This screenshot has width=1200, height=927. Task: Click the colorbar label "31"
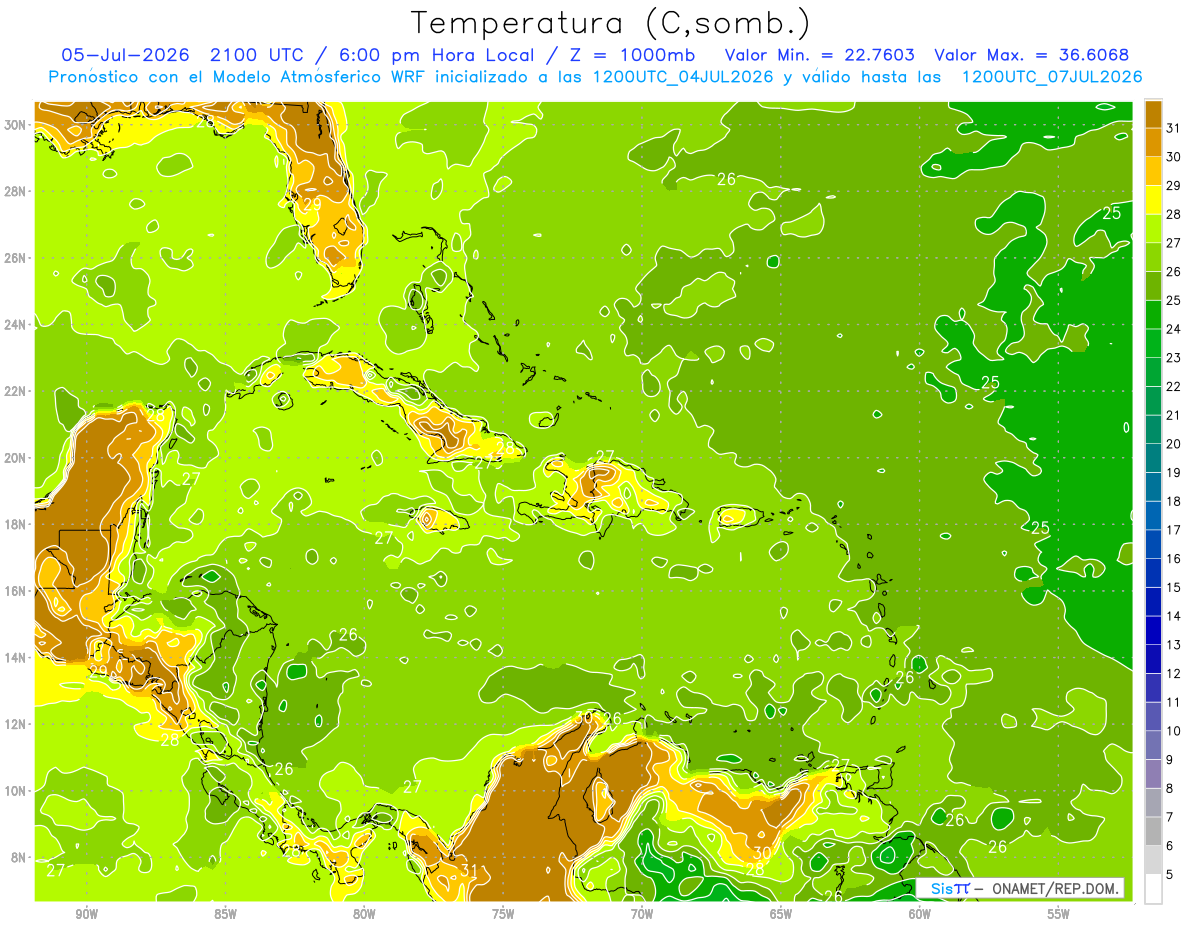pyautogui.click(x=1174, y=128)
